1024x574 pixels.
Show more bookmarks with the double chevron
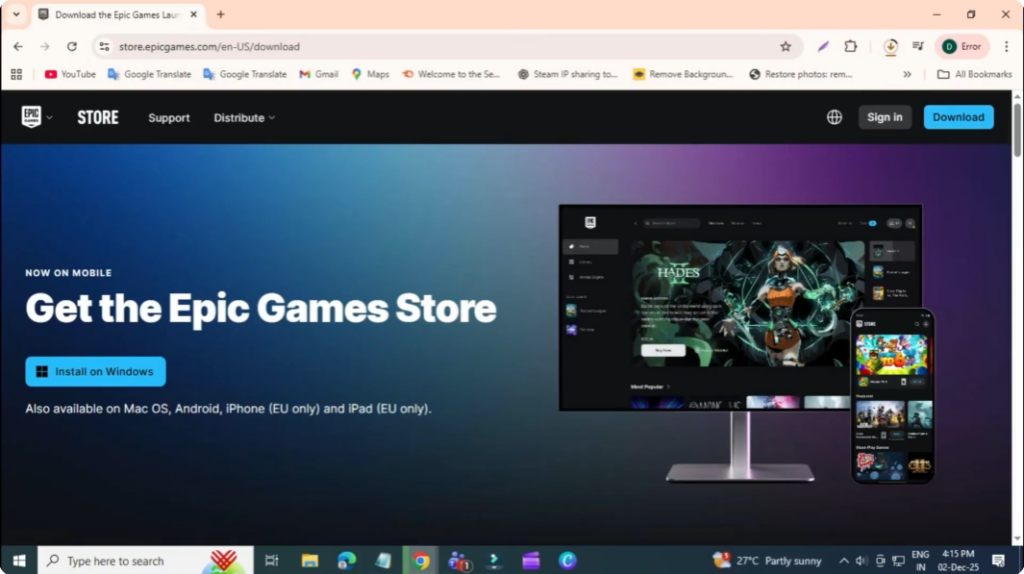click(907, 74)
